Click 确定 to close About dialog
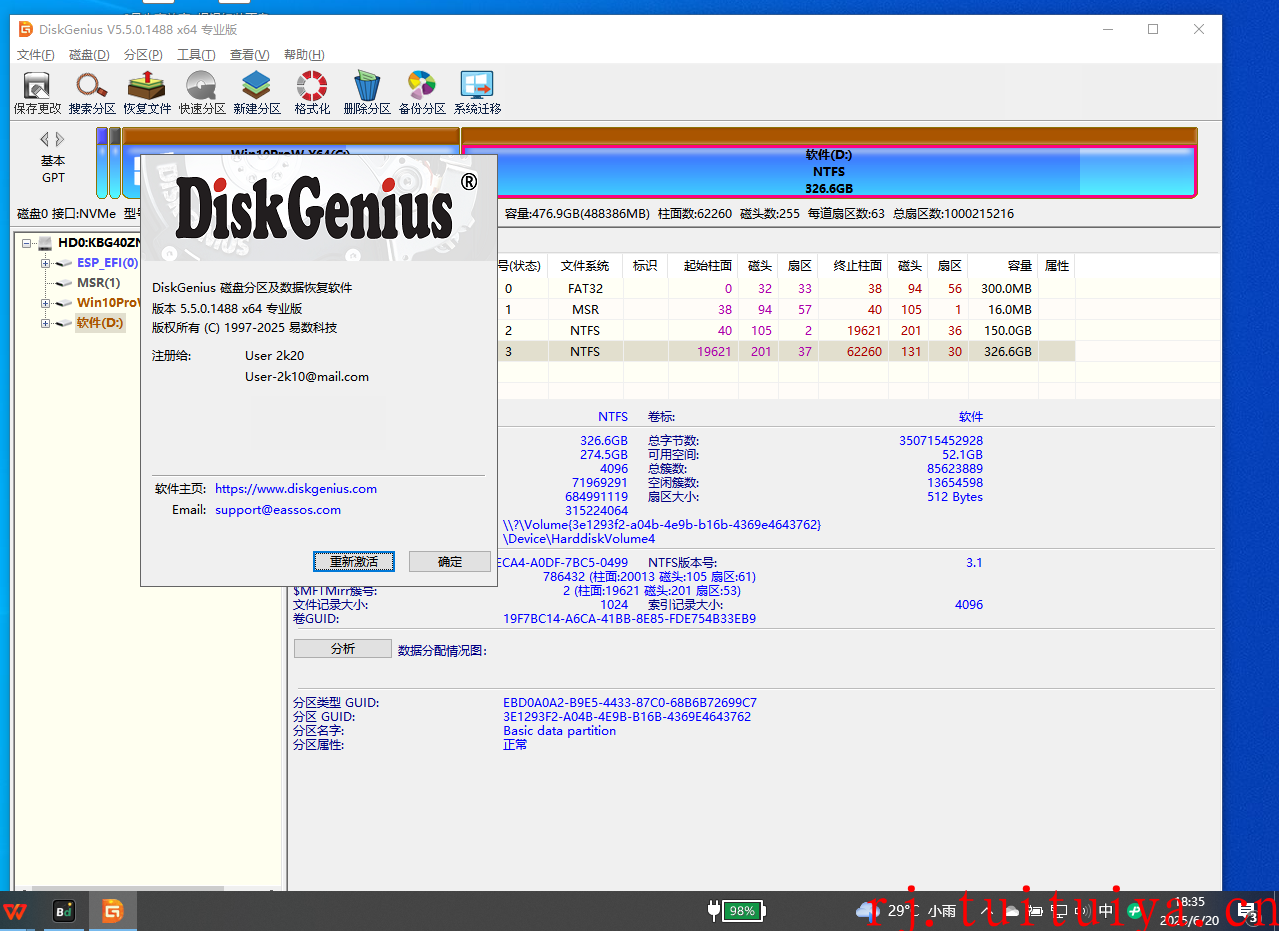This screenshot has height=931, width=1279. (450, 562)
